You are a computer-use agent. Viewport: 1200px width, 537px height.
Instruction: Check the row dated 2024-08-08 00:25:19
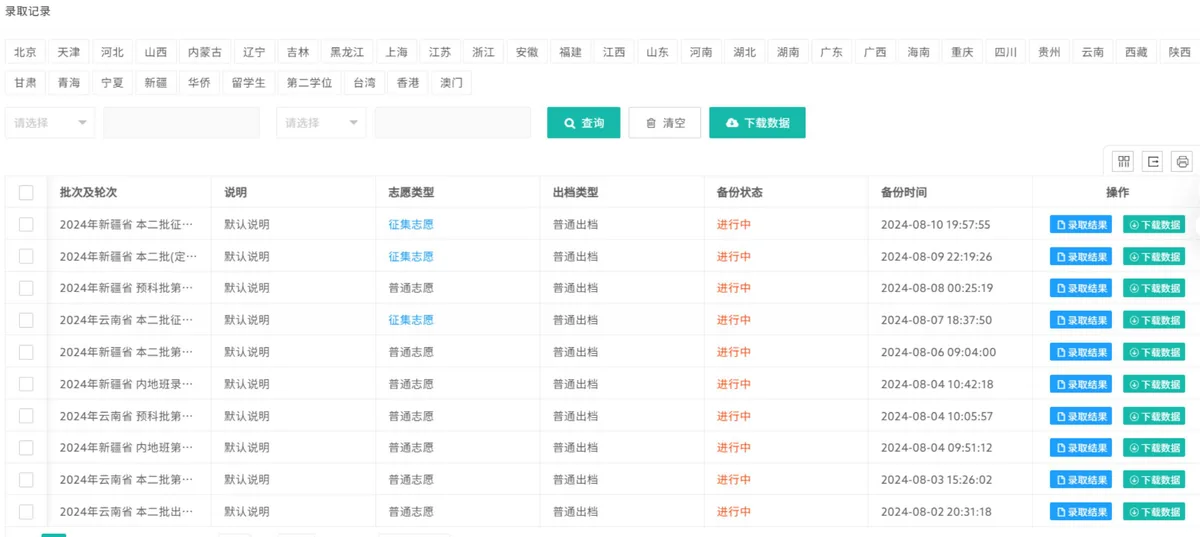coord(26,288)
